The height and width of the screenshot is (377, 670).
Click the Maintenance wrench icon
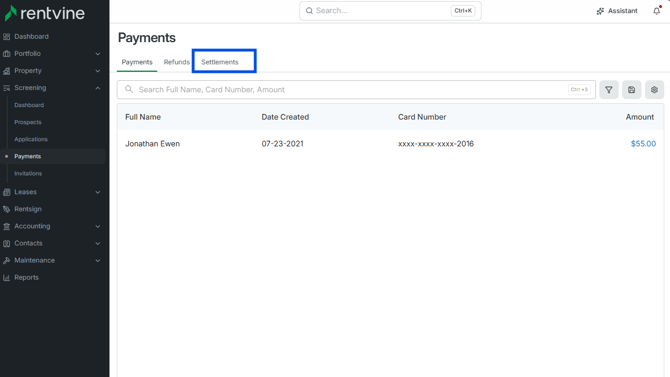6,261
